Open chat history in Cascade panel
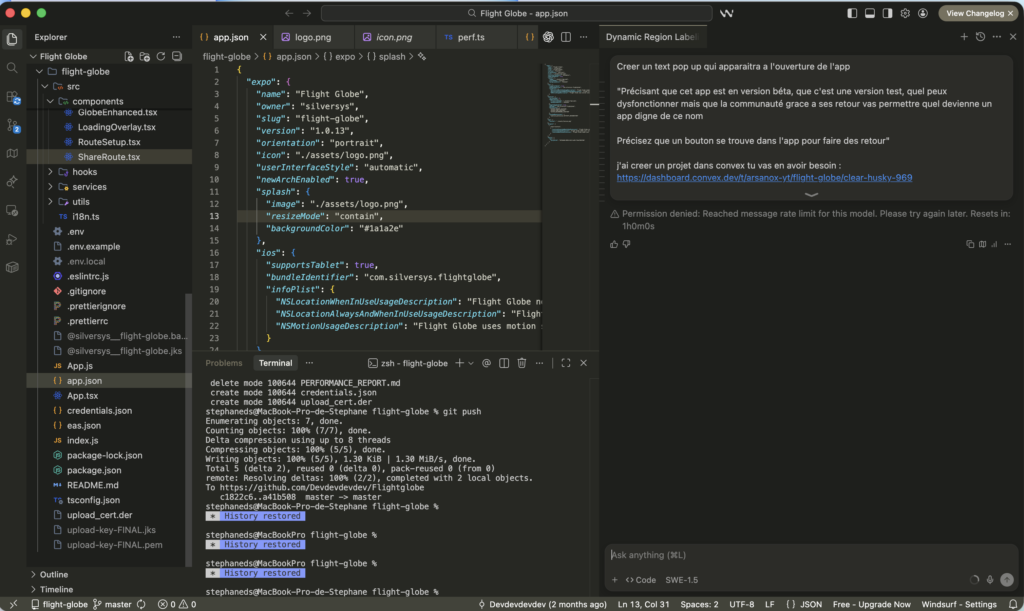This screenshot has width=1024, height=611. pyautogui.click(x=980, y=37)
